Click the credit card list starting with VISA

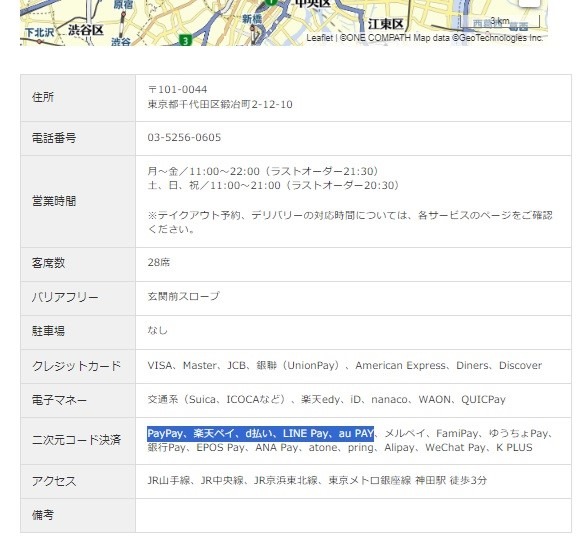point(345,366)
